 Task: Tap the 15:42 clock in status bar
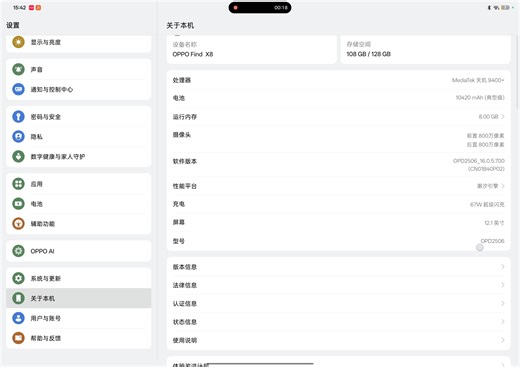(x=19, y=7)
